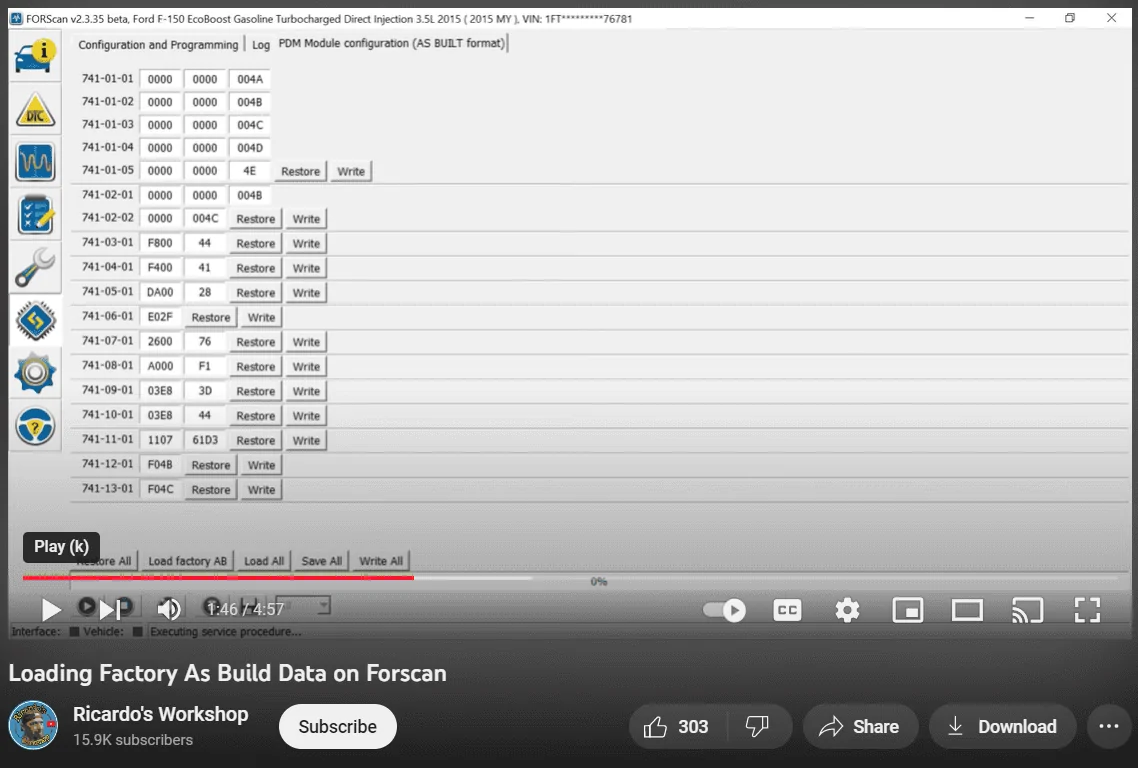The image size is (1138, 768).
Task: Click Write for row 741-08-01
Action: [306, 367]
